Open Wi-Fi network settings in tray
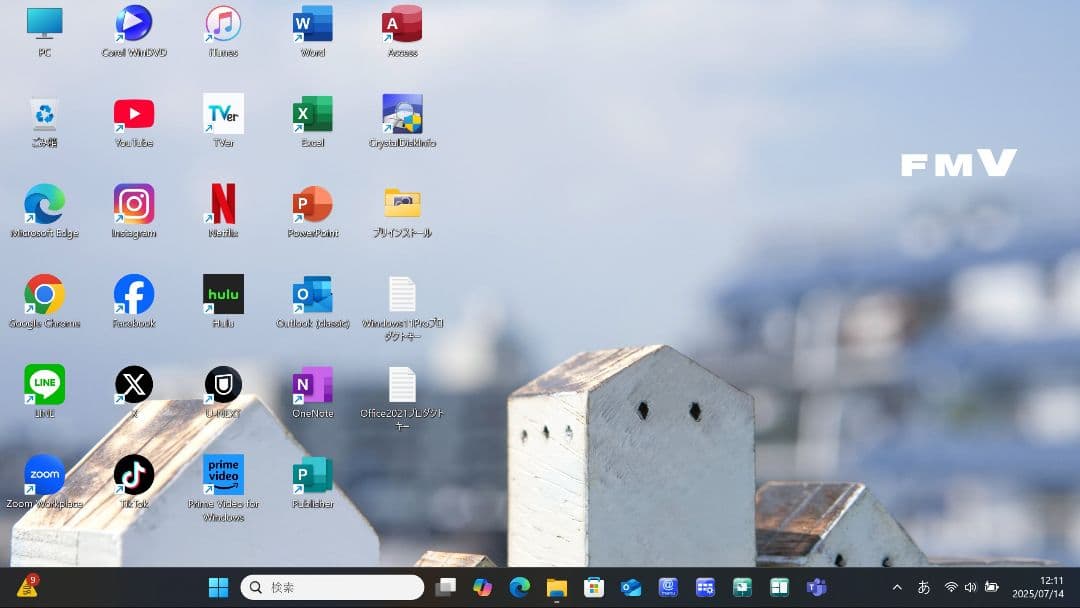 [x=951, y=587]
